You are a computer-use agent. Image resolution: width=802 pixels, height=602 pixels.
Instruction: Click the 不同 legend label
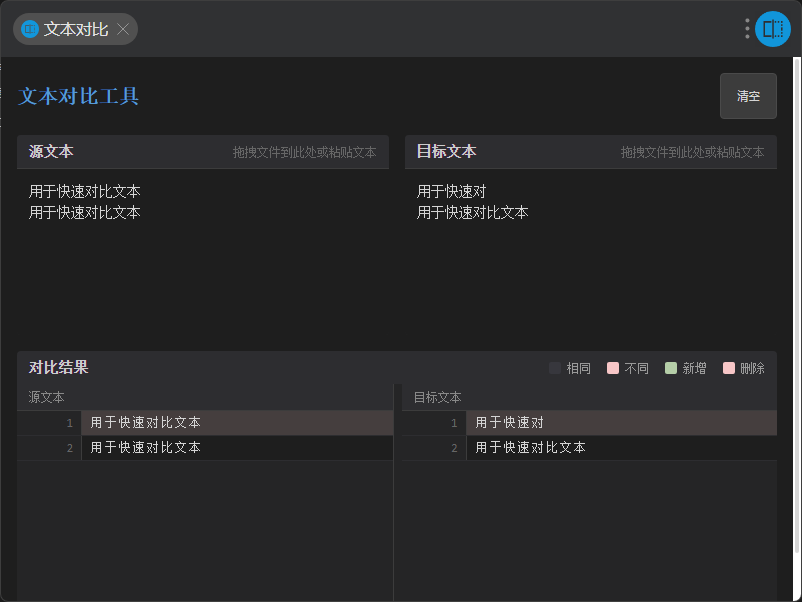636,368
